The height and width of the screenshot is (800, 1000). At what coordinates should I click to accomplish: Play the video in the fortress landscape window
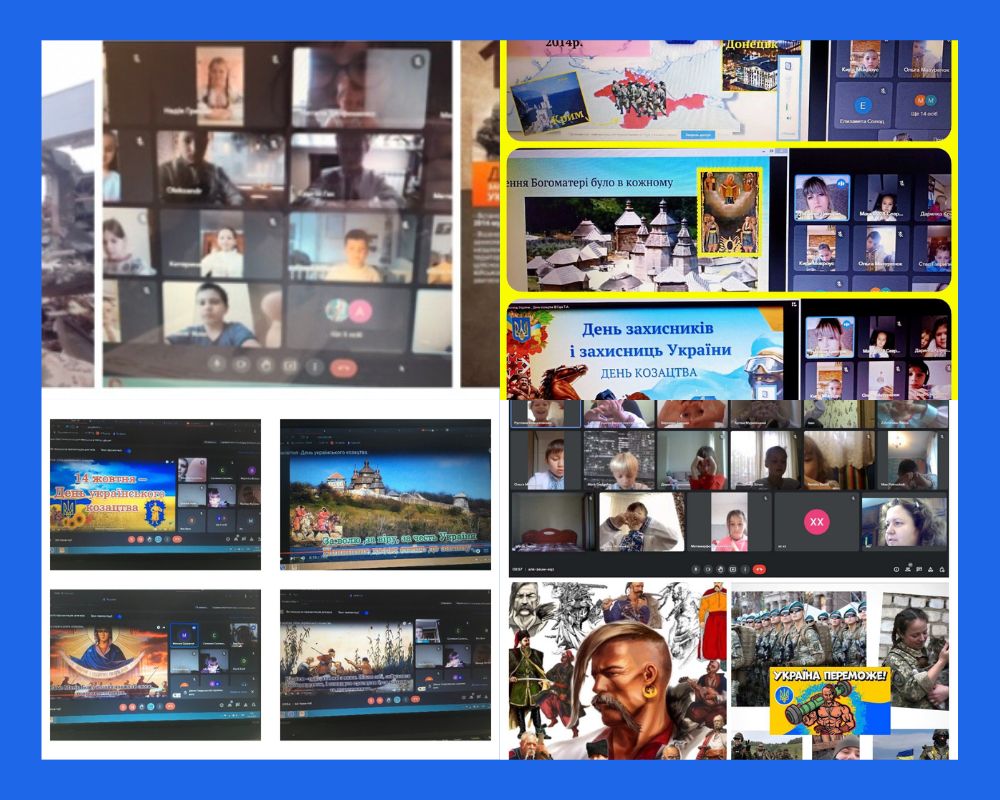(x=283, y=558)
